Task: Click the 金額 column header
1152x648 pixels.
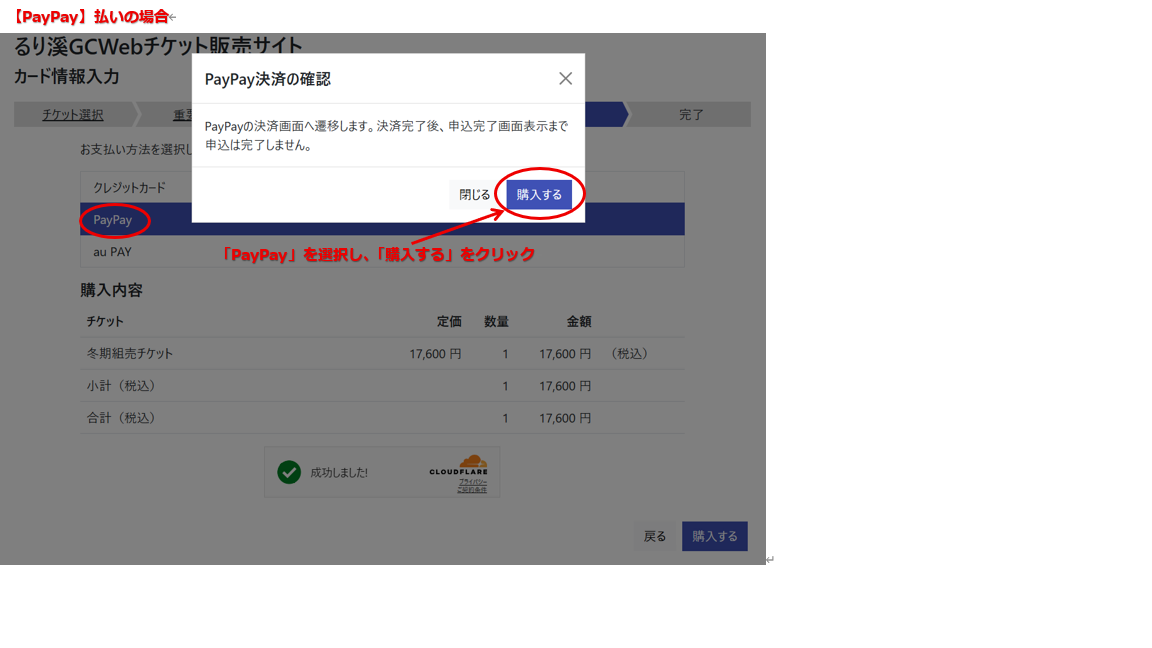Action: pyautogui.click(x=579, y=322)
